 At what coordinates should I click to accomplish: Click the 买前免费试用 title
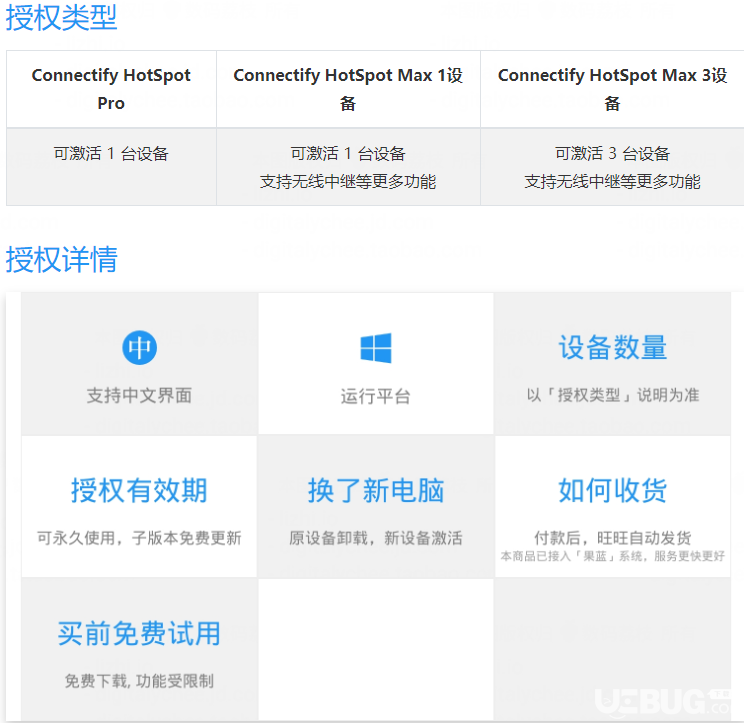coord(139,633)
